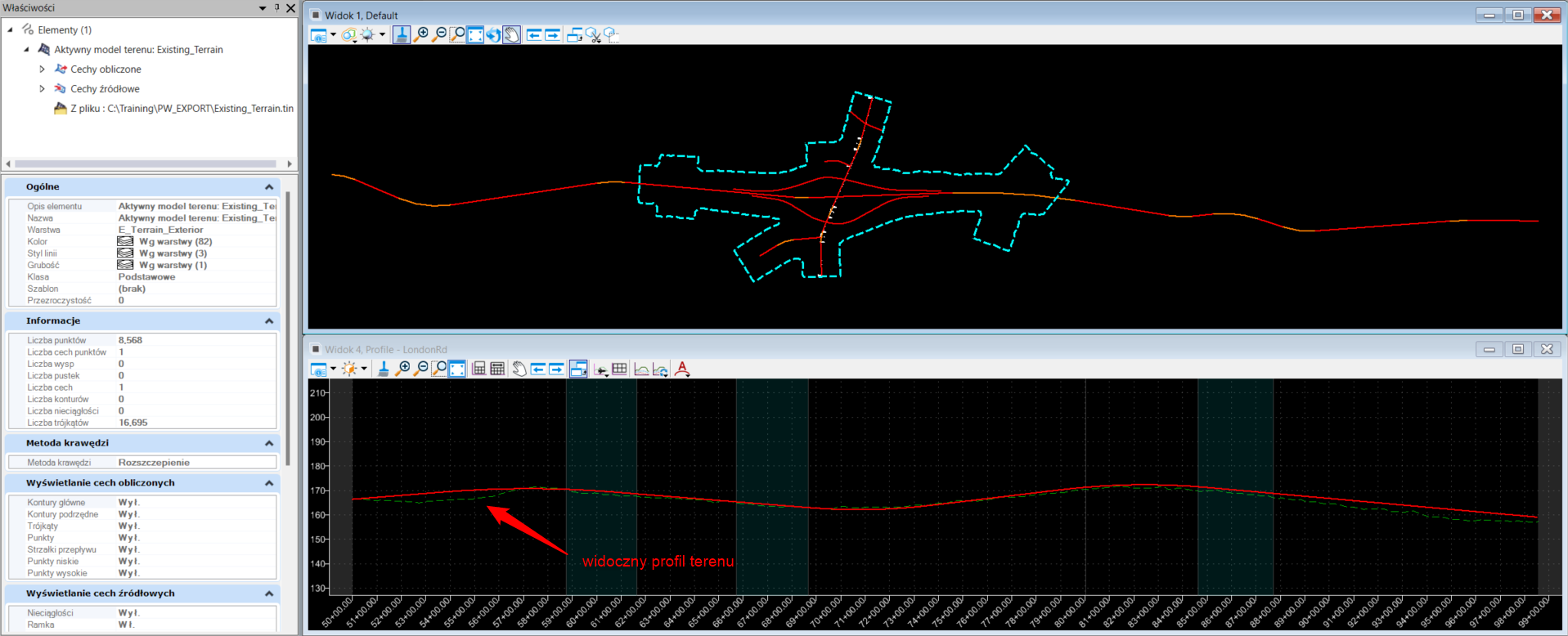
Task: Click Window Area zoom in profile toolbar
Action: (x=439, y=370)
